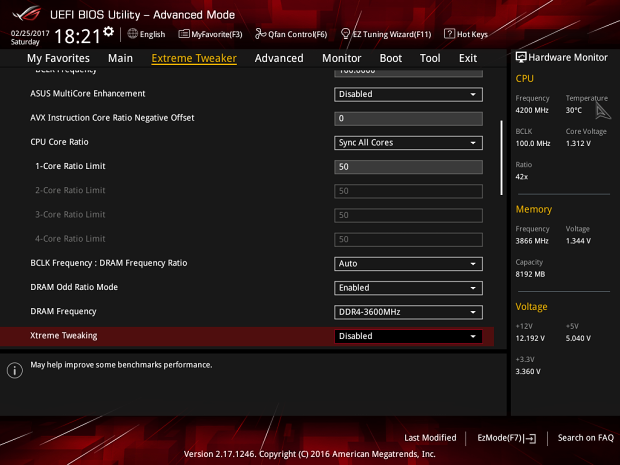Open the Xtreme Tweaking dropdown
The image size is (620, 465).
(x=408, y=336)
